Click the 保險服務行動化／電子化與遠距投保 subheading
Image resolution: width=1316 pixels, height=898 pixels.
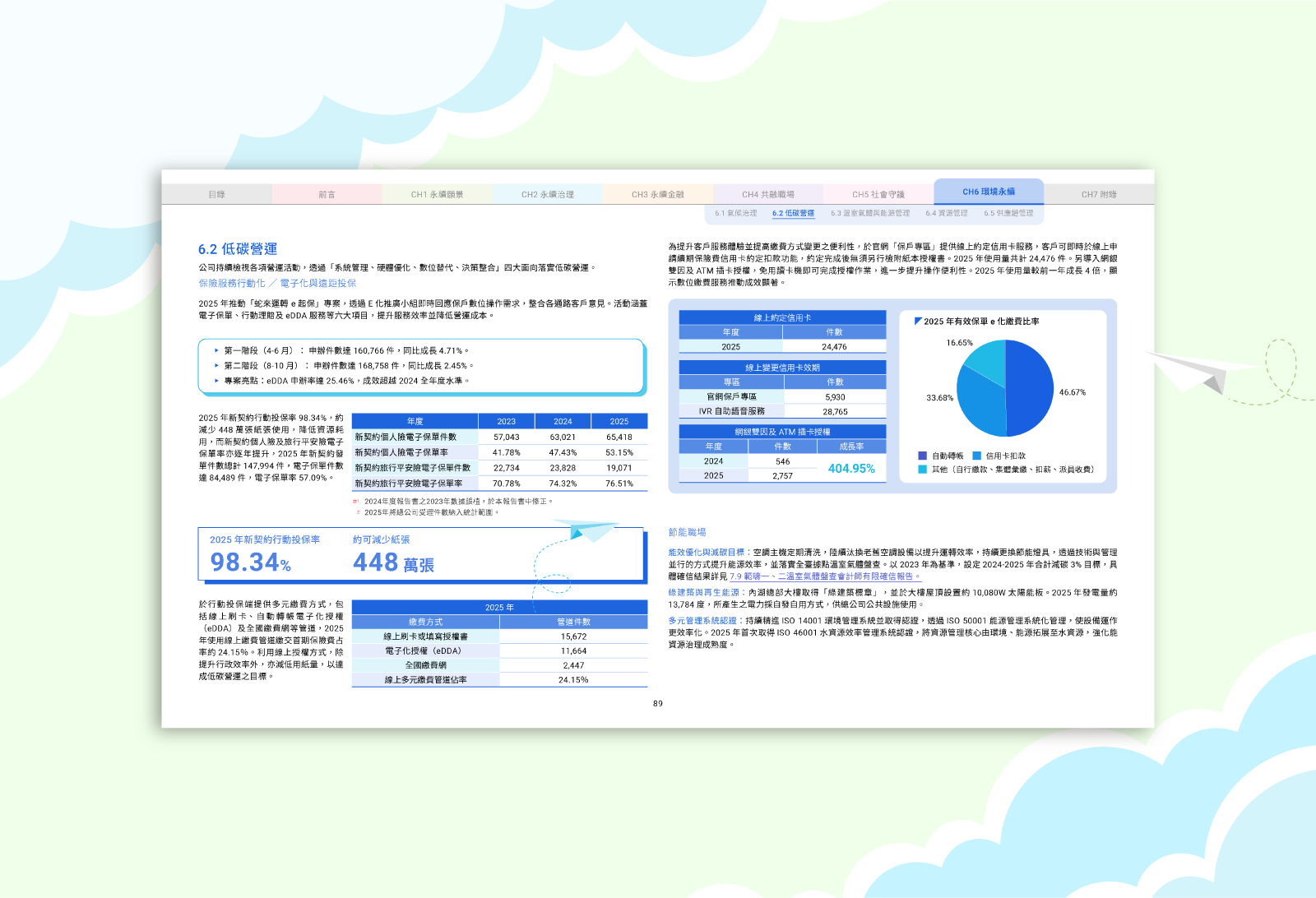tap(277, 283)
